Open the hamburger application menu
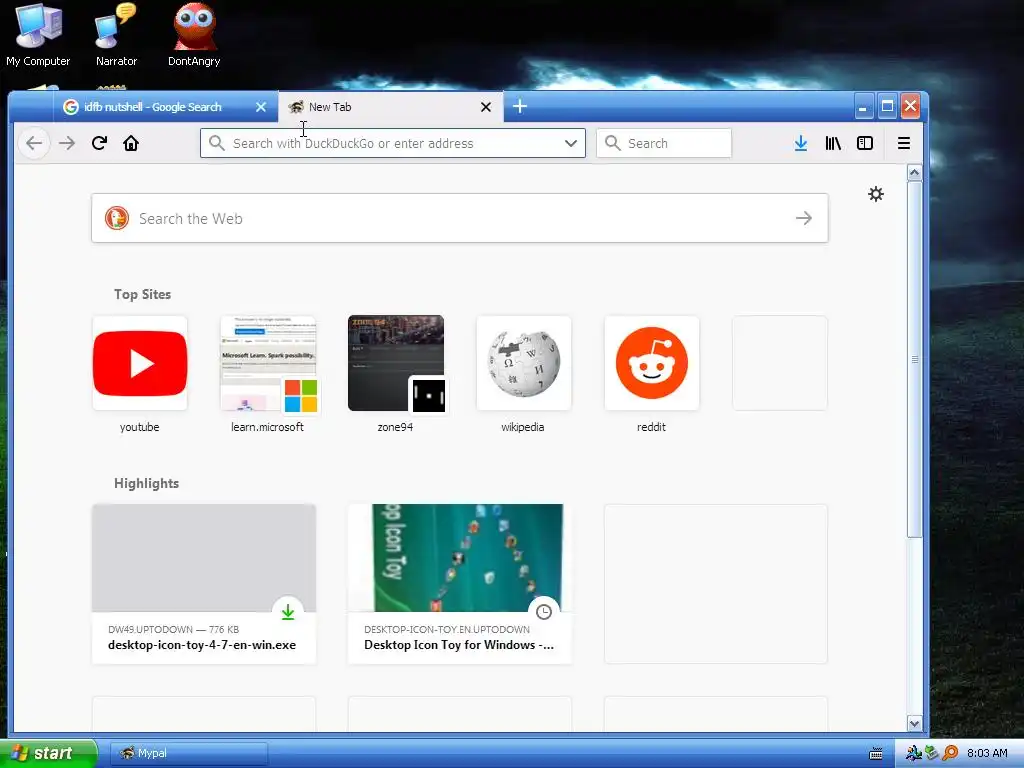The image size is (1024, 768). [904, 143]
